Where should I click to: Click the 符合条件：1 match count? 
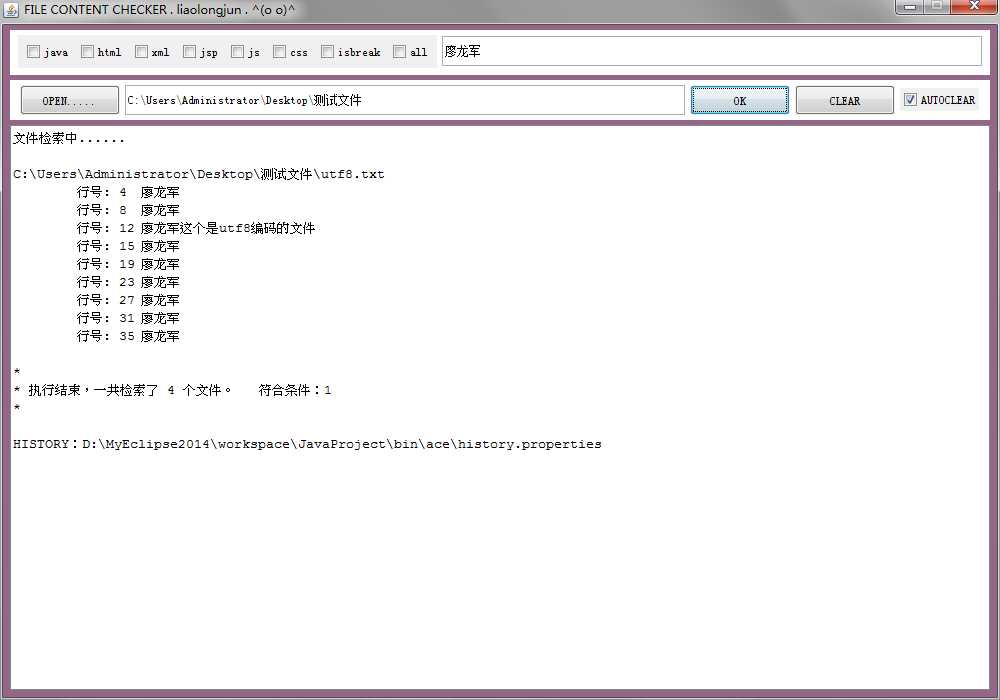click(x=295, y=390)
